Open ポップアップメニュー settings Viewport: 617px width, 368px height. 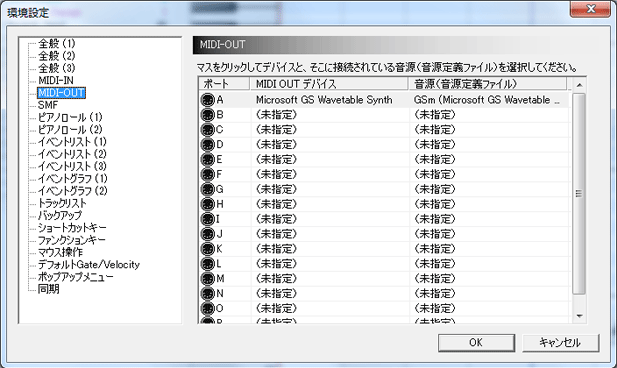point(76,277)
